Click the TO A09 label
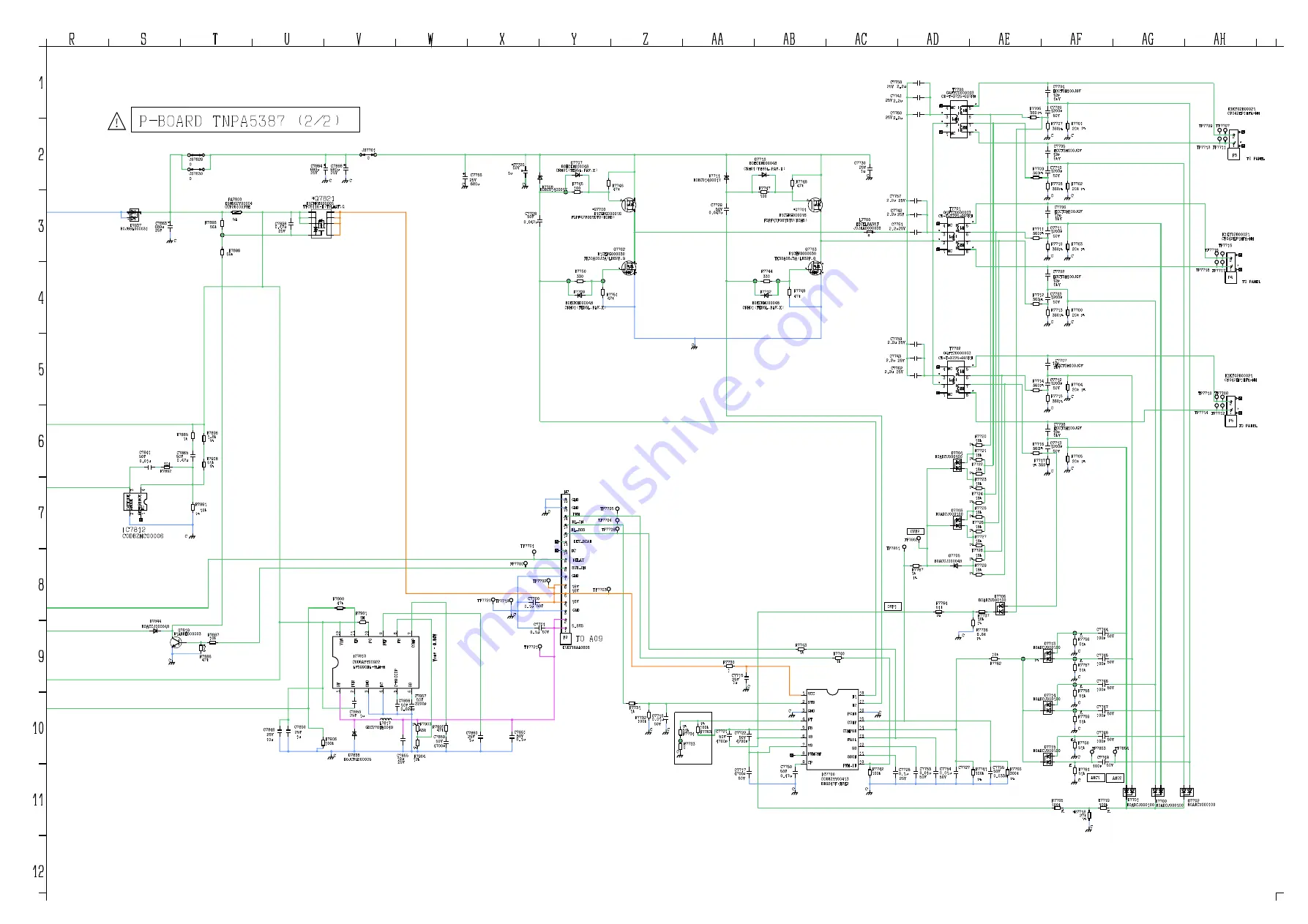The image size is (1308, 924). pyautogui.click(x=589, y=639)
